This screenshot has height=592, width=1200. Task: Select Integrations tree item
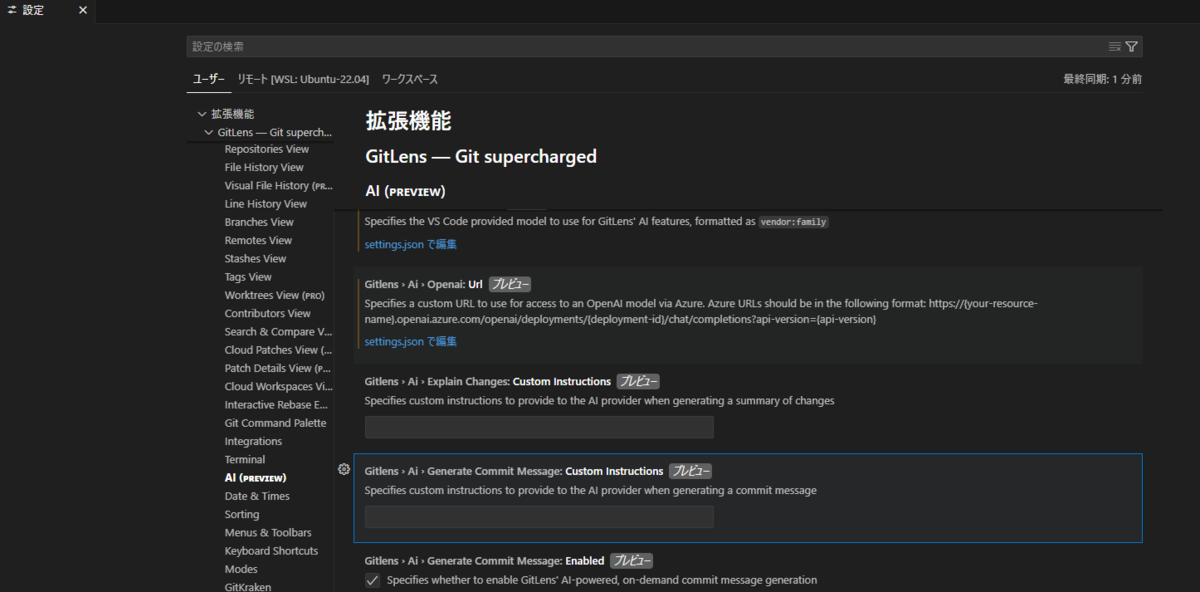point(253,441)
